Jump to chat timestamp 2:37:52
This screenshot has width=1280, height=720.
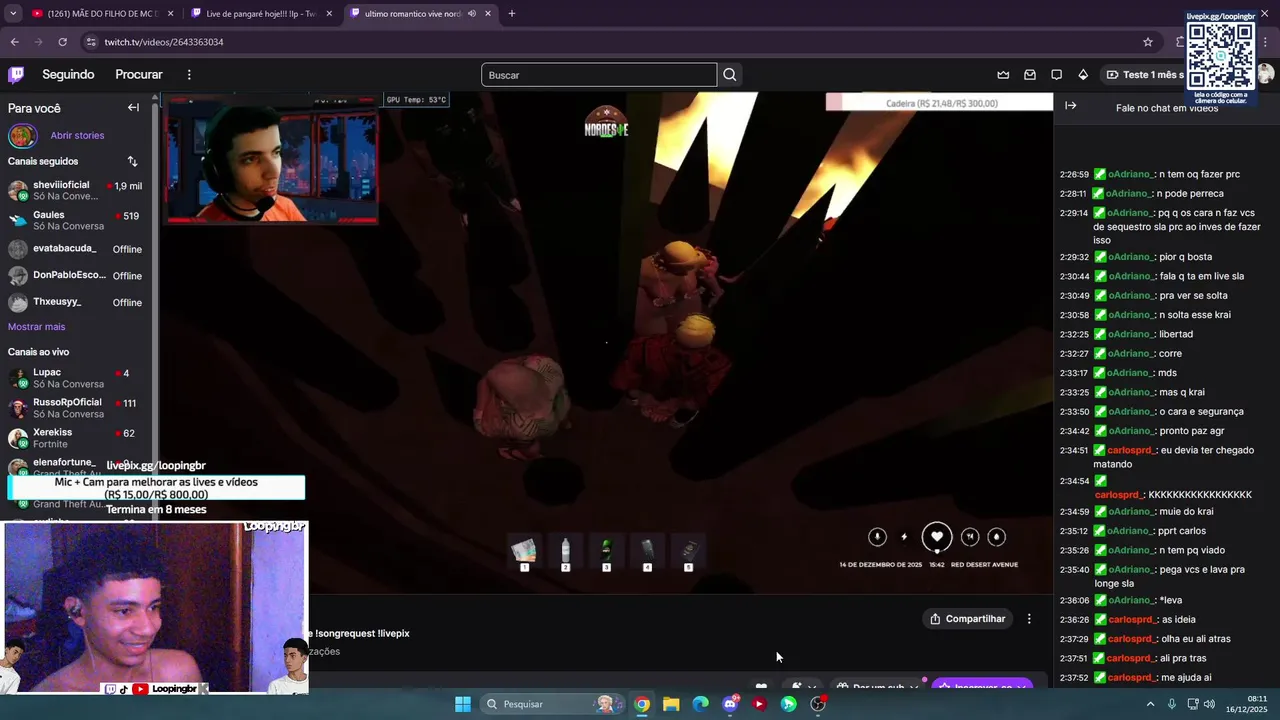(1074, 678)
